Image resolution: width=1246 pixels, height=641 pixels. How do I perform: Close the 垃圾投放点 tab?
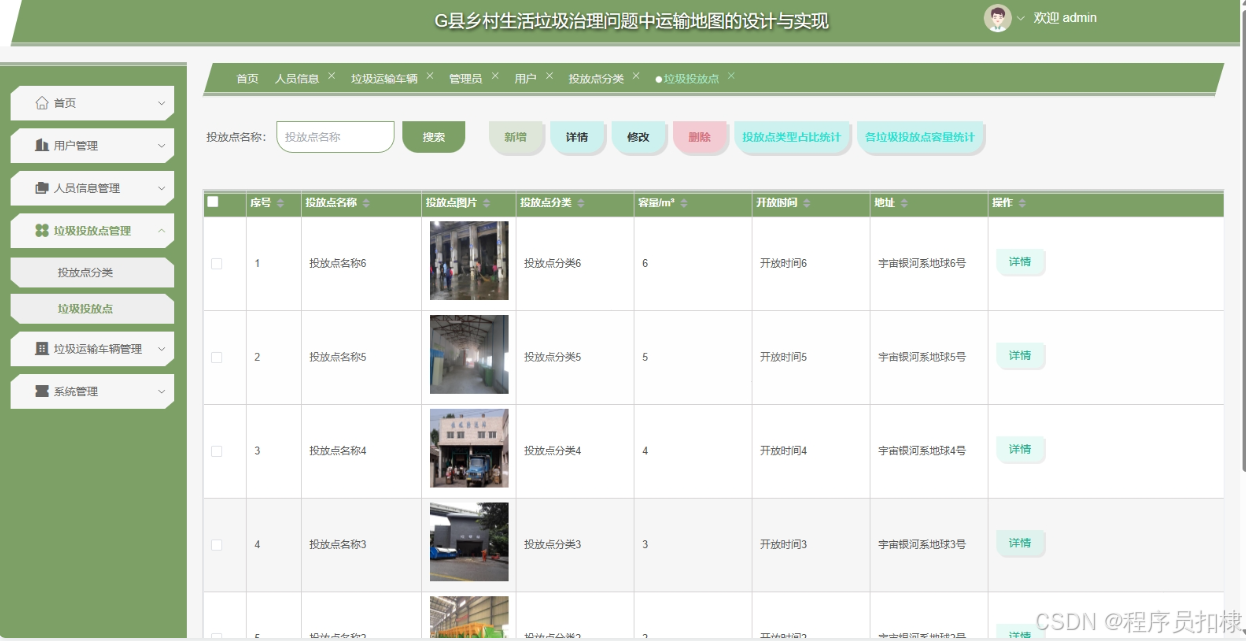pyautogui.click(x=731, y=76)
